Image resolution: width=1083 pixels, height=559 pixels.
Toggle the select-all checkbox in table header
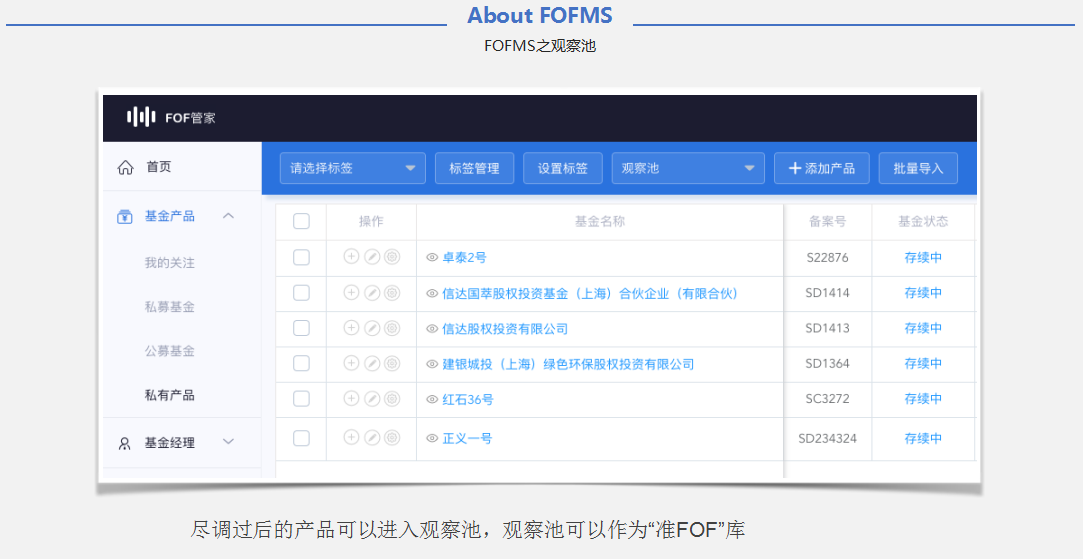(301, 221)
